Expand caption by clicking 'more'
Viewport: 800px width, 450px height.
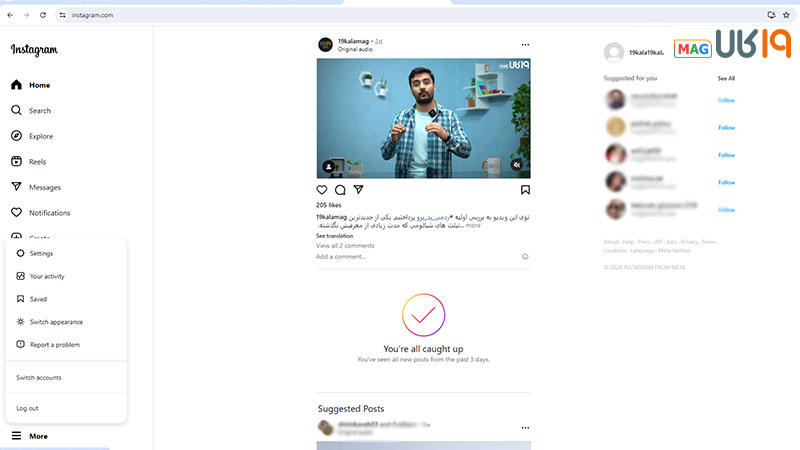pyautogui.click(x=473, y=225)
